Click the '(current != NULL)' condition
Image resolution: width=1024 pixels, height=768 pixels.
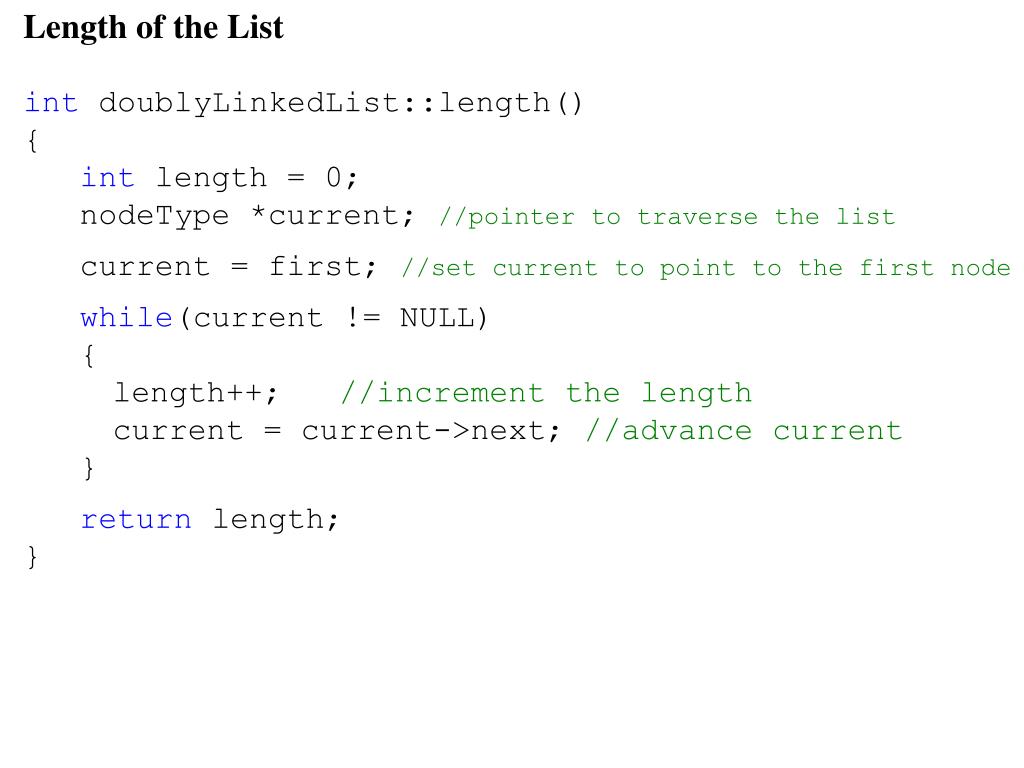point(333,319)
